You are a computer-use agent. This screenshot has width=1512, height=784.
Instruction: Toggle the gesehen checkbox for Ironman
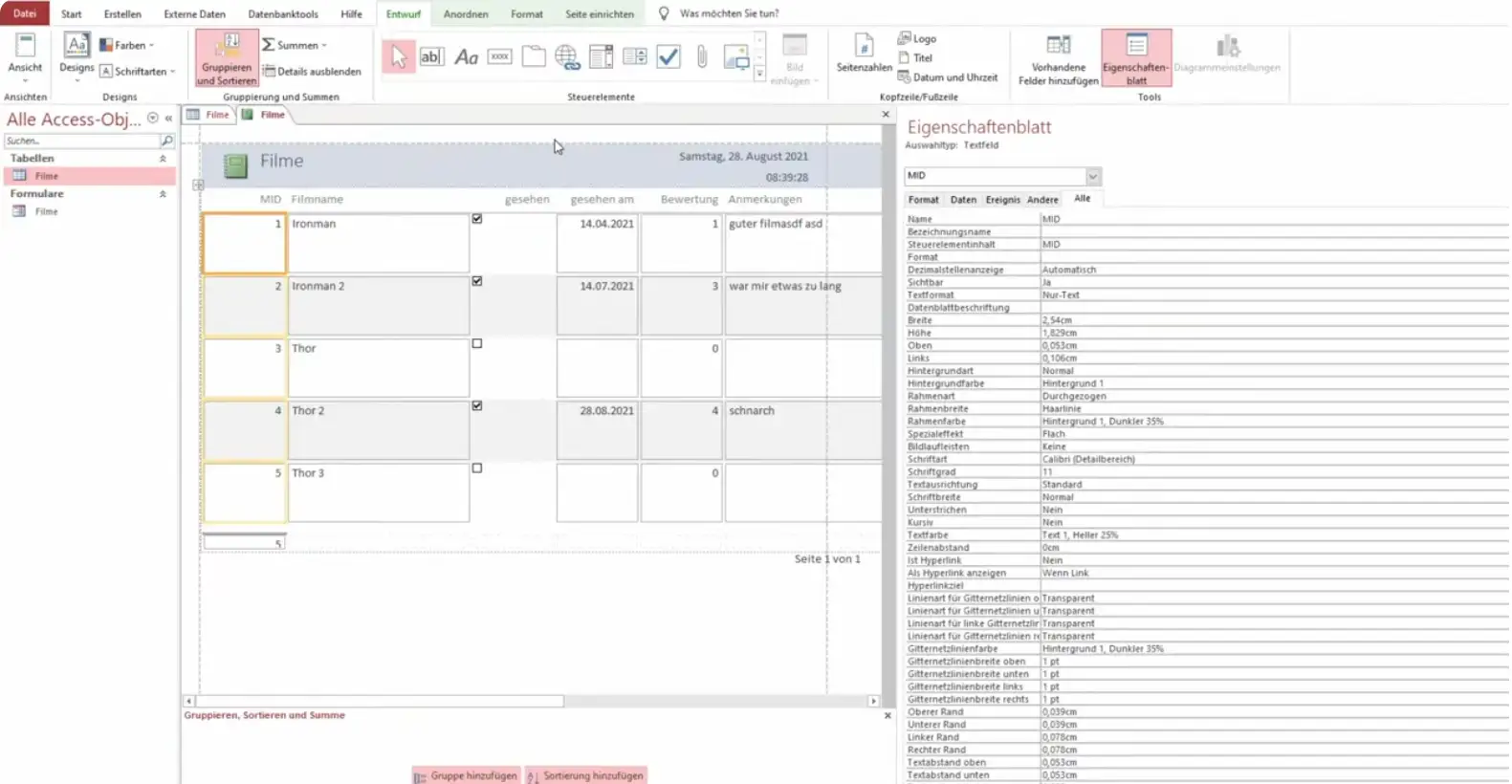[x=477, y=219]
